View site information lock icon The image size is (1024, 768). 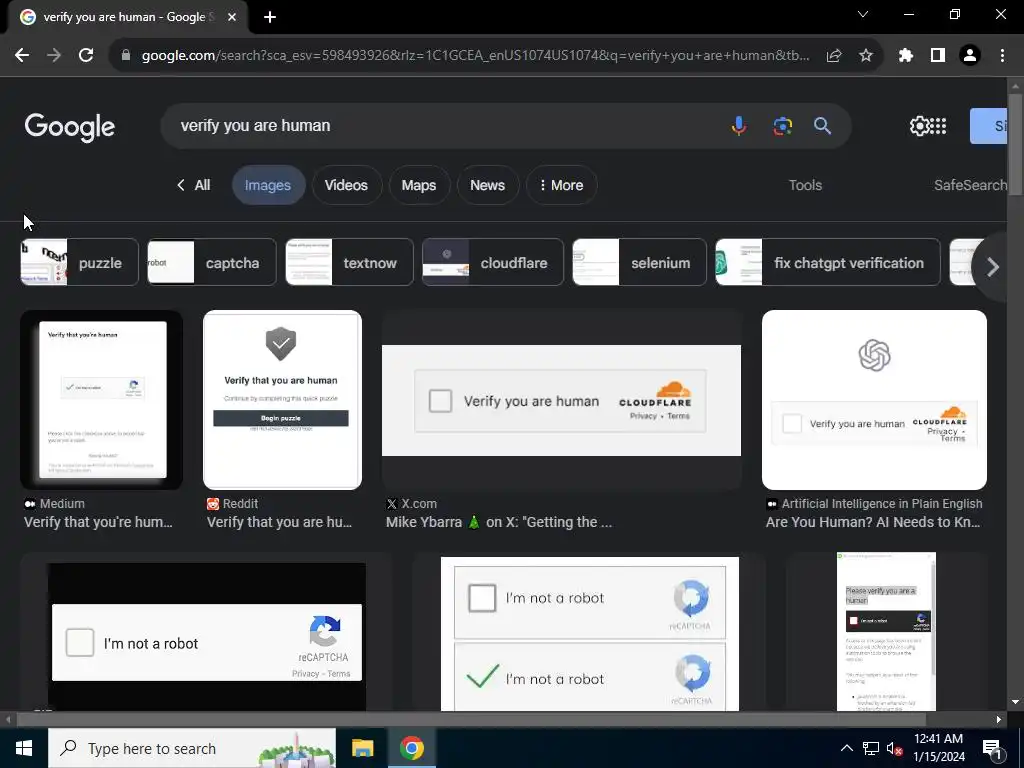point(126,56)
